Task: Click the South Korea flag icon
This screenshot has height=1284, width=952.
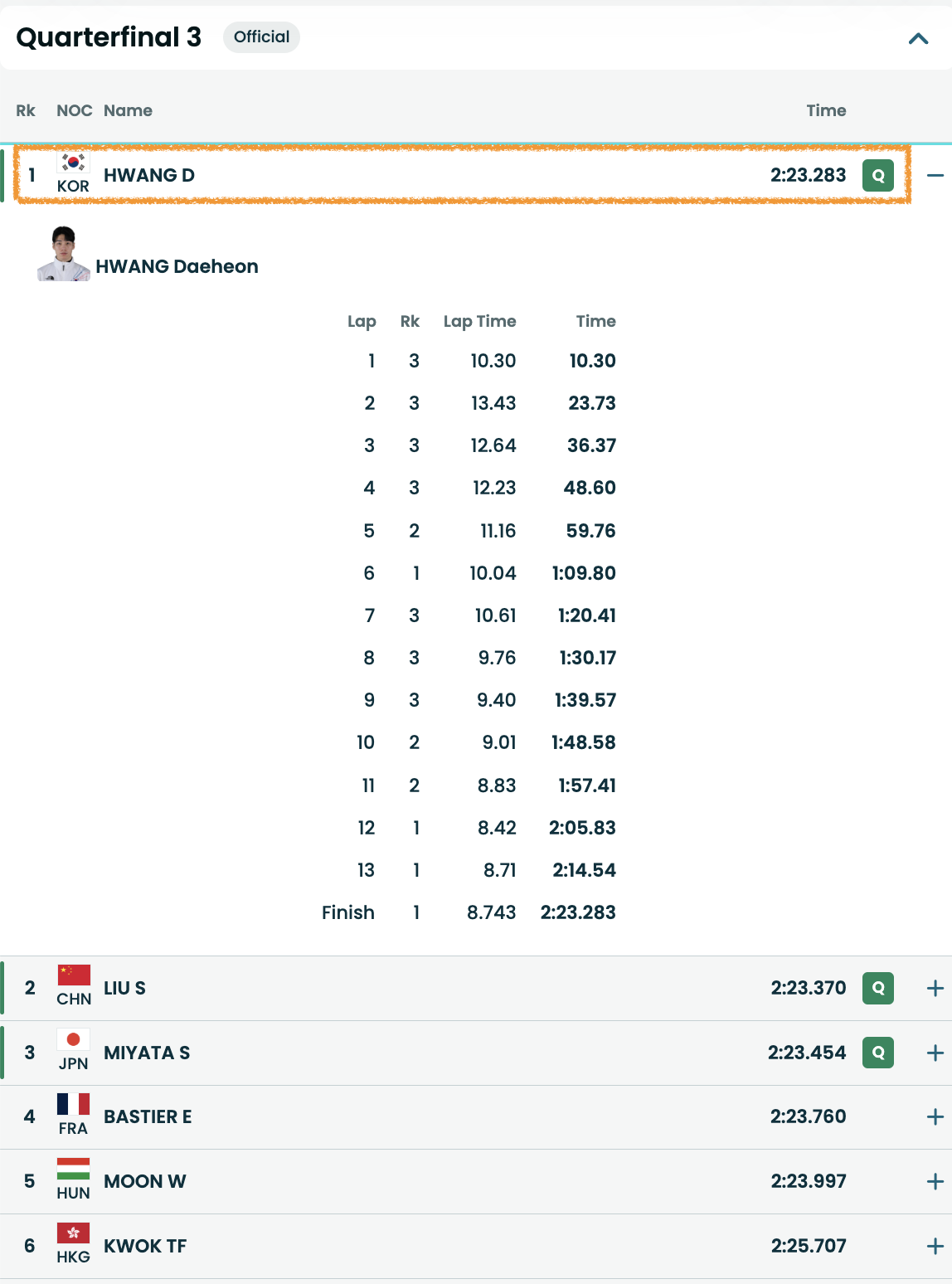Action: 73,163
